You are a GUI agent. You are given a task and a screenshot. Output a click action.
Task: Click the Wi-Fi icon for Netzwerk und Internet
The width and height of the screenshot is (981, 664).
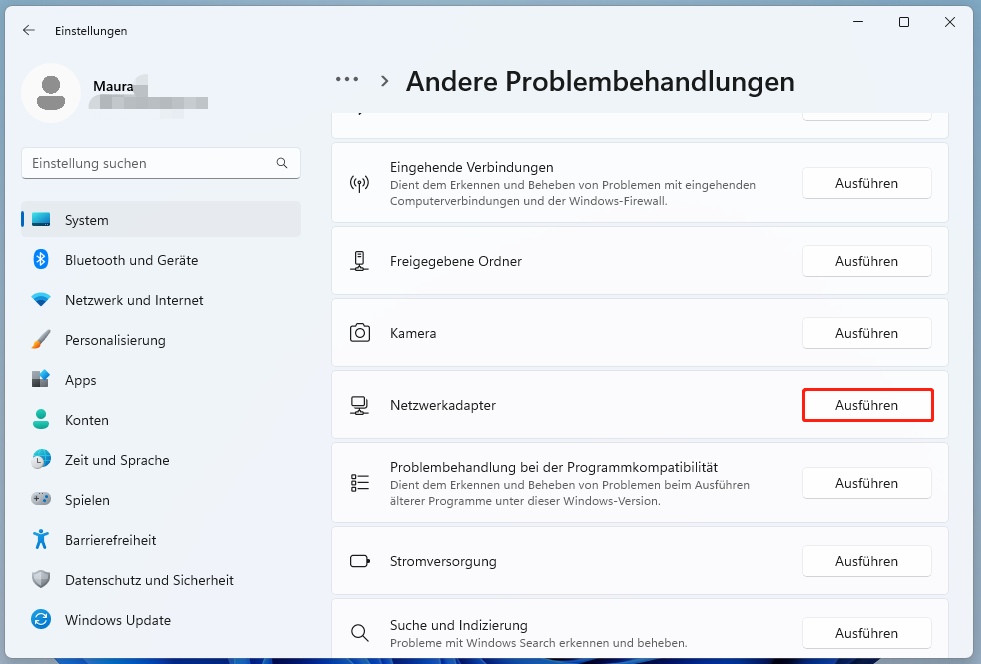tap(41, 300)
